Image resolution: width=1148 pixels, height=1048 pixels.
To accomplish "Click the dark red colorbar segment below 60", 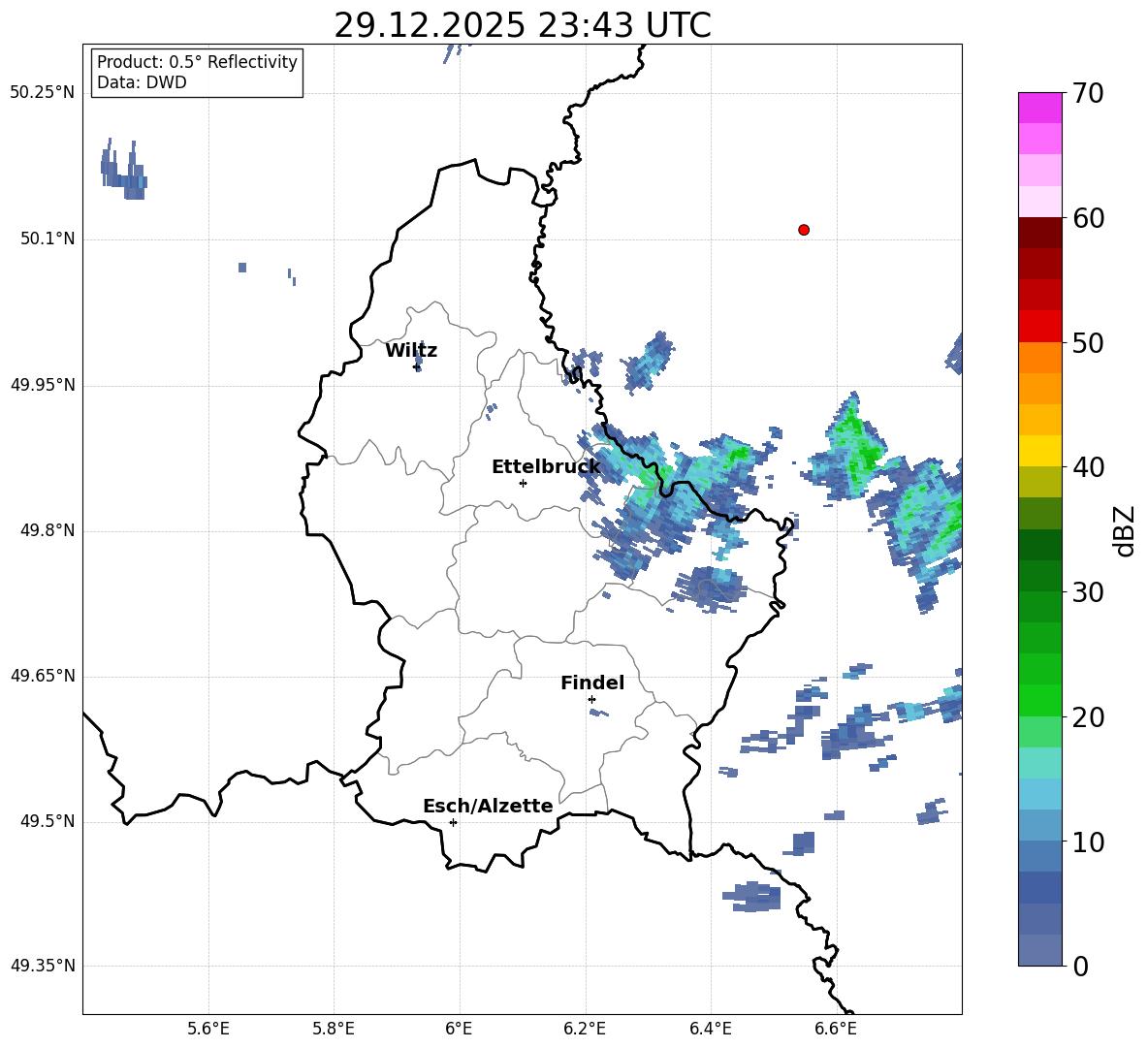I will click(x=1039, y=233).
